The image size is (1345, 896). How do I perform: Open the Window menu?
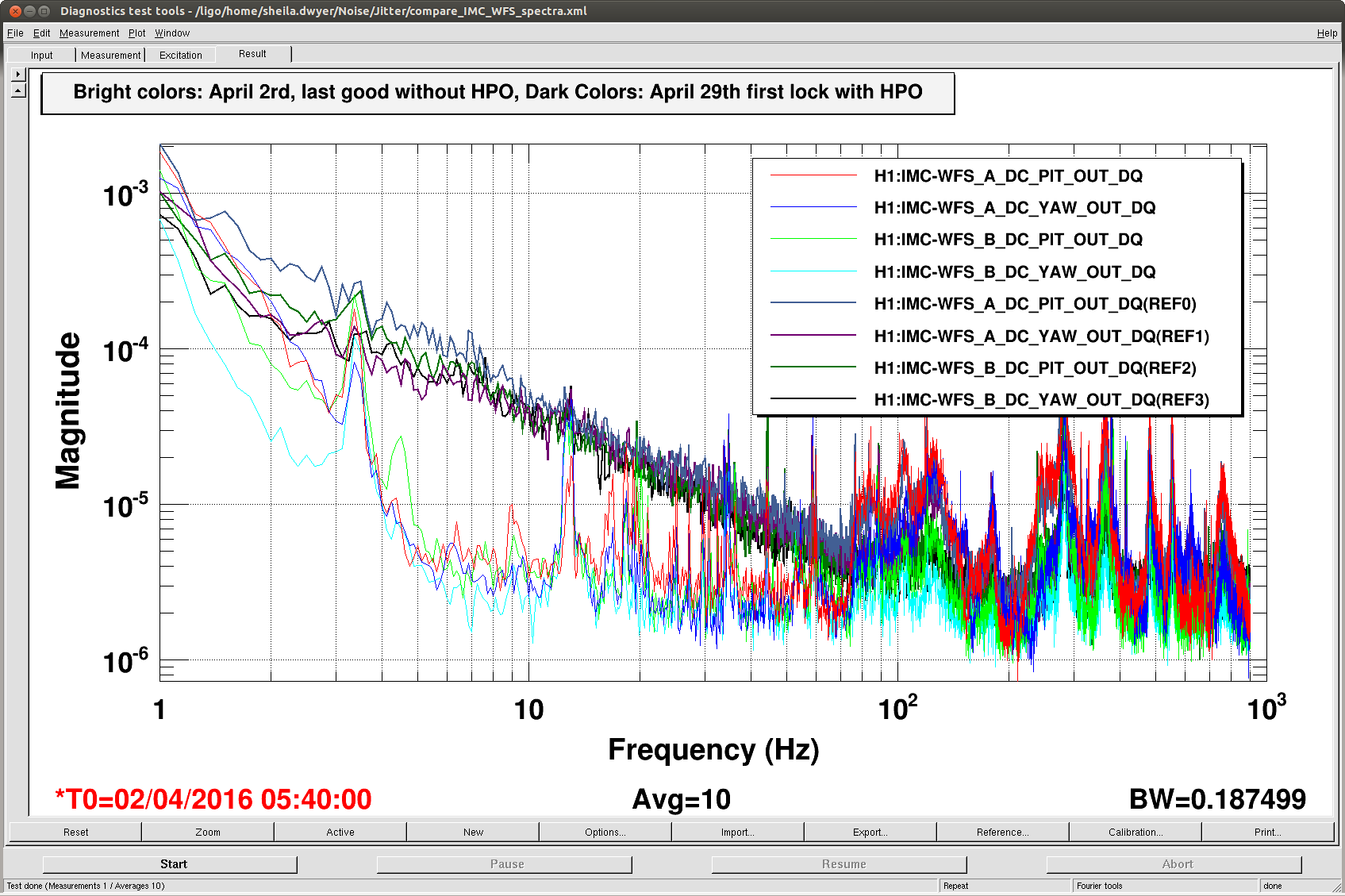coord(172,33)
